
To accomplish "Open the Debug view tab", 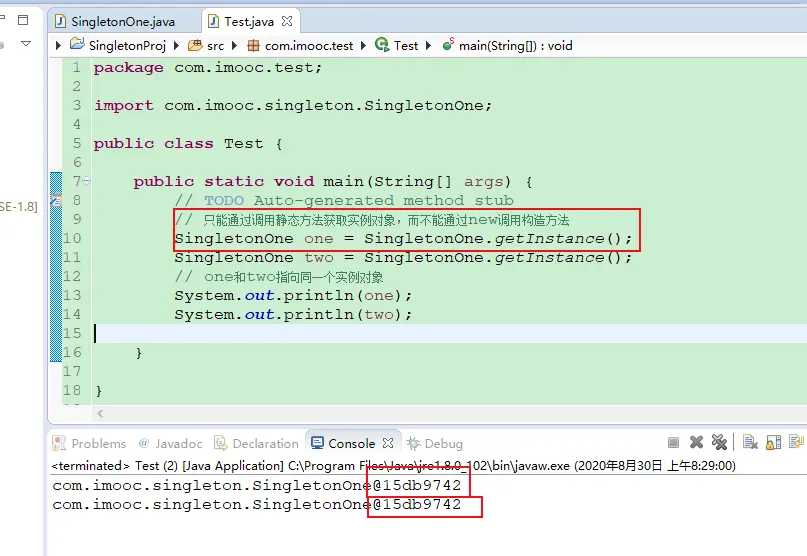I will [x=434, y=443].
